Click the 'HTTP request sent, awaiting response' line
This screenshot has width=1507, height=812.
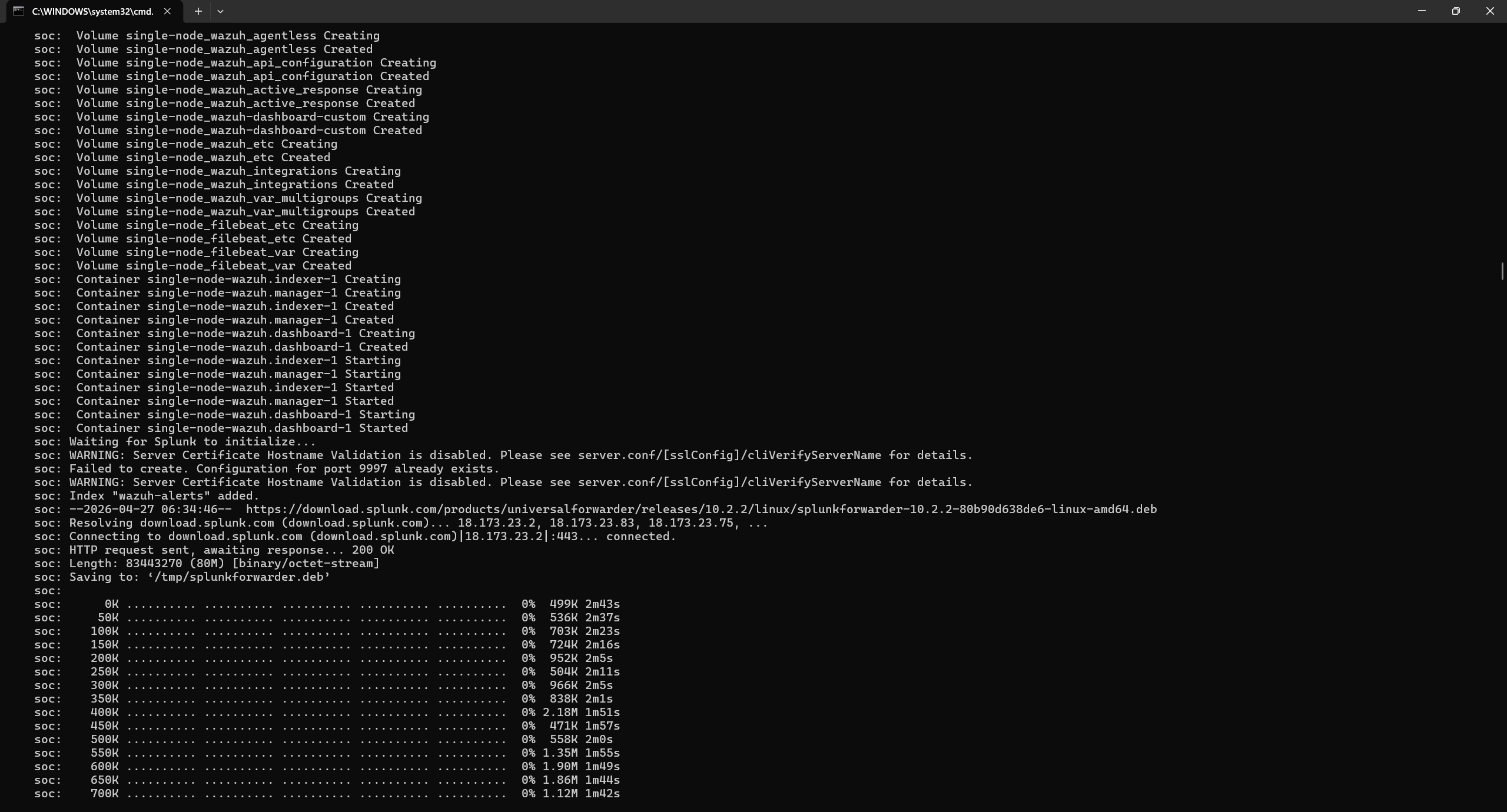pos(214,550)
